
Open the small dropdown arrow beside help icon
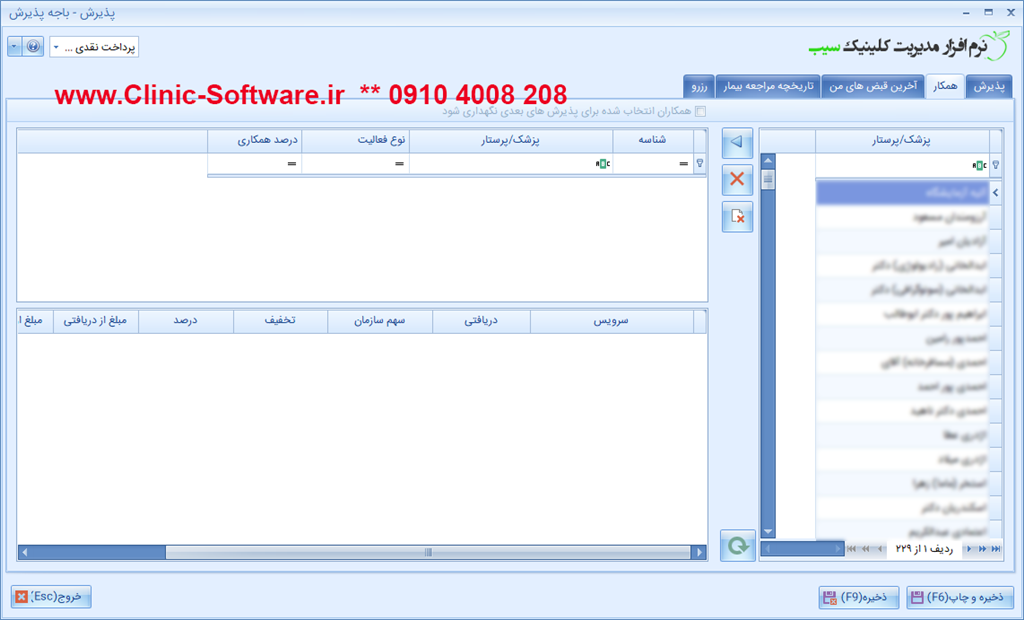14,47
